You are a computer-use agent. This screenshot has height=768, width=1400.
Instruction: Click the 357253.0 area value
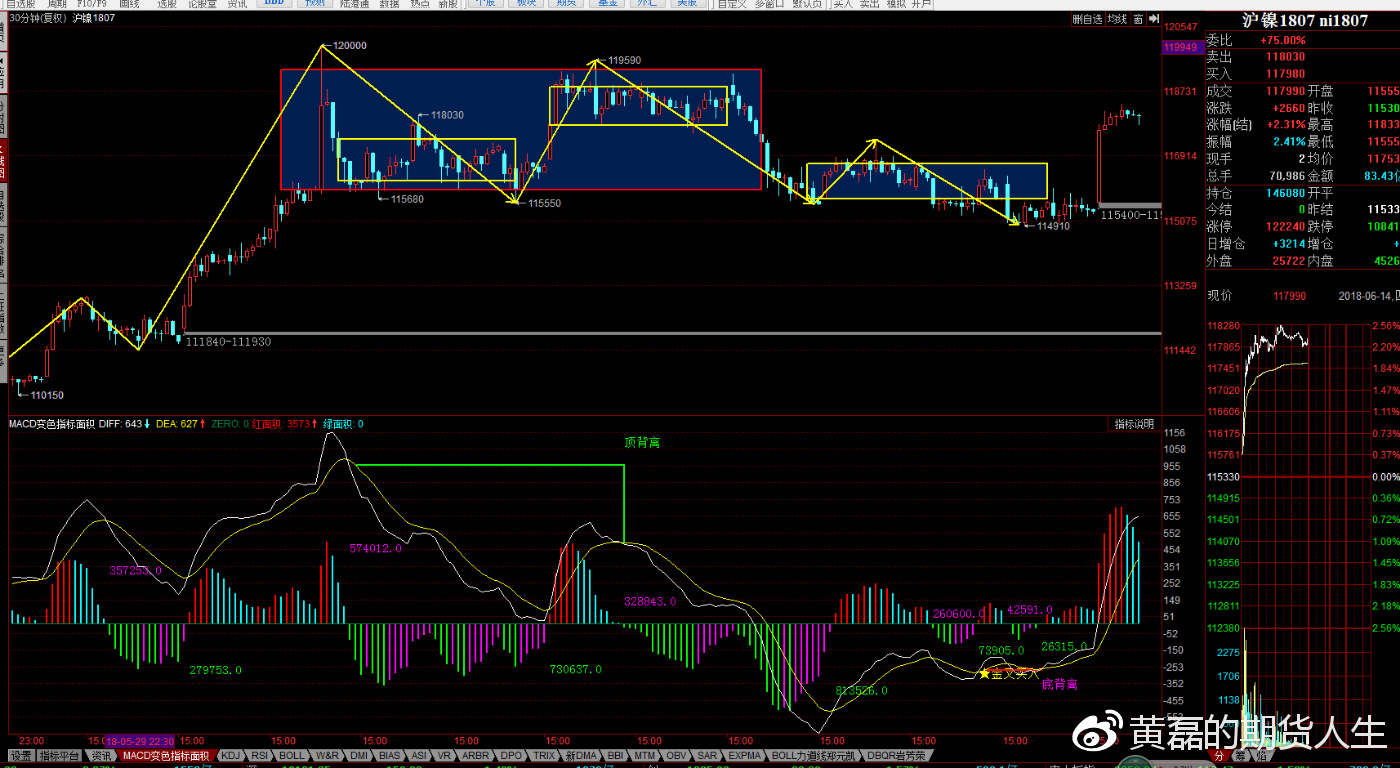(136, 570)
